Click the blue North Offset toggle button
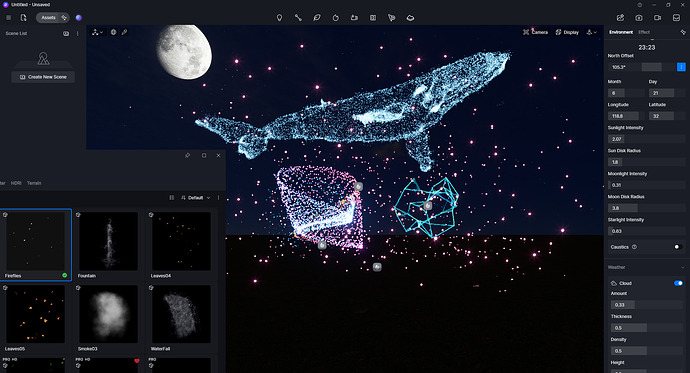The width and height of the screenshot is (690, 373). (x=681, y=67)
